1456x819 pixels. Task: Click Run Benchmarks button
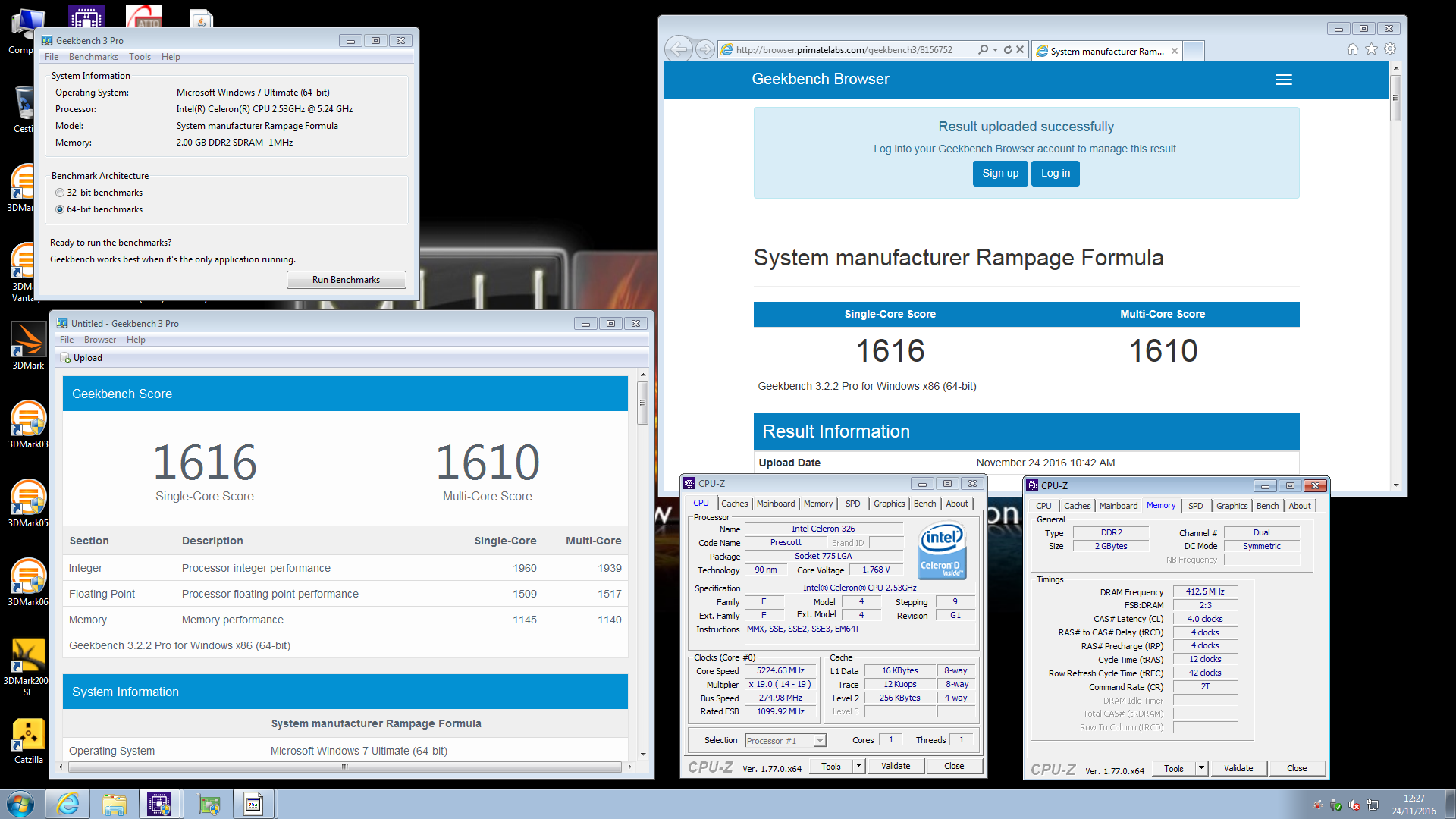(x=346, y=280)
